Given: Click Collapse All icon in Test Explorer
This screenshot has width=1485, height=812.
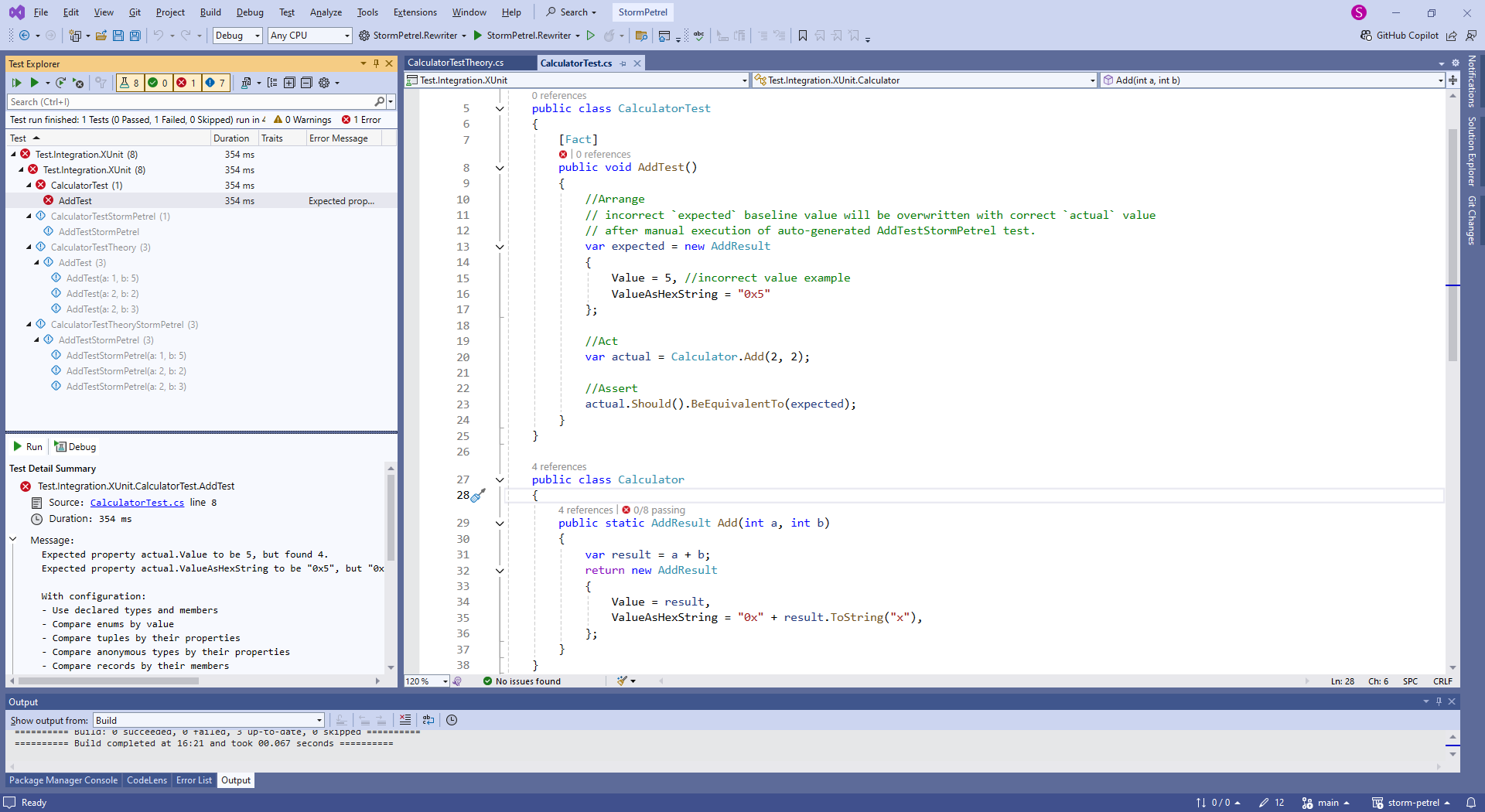Looking at the screenshot, I should pyautogui.click(x=306, y=83).
